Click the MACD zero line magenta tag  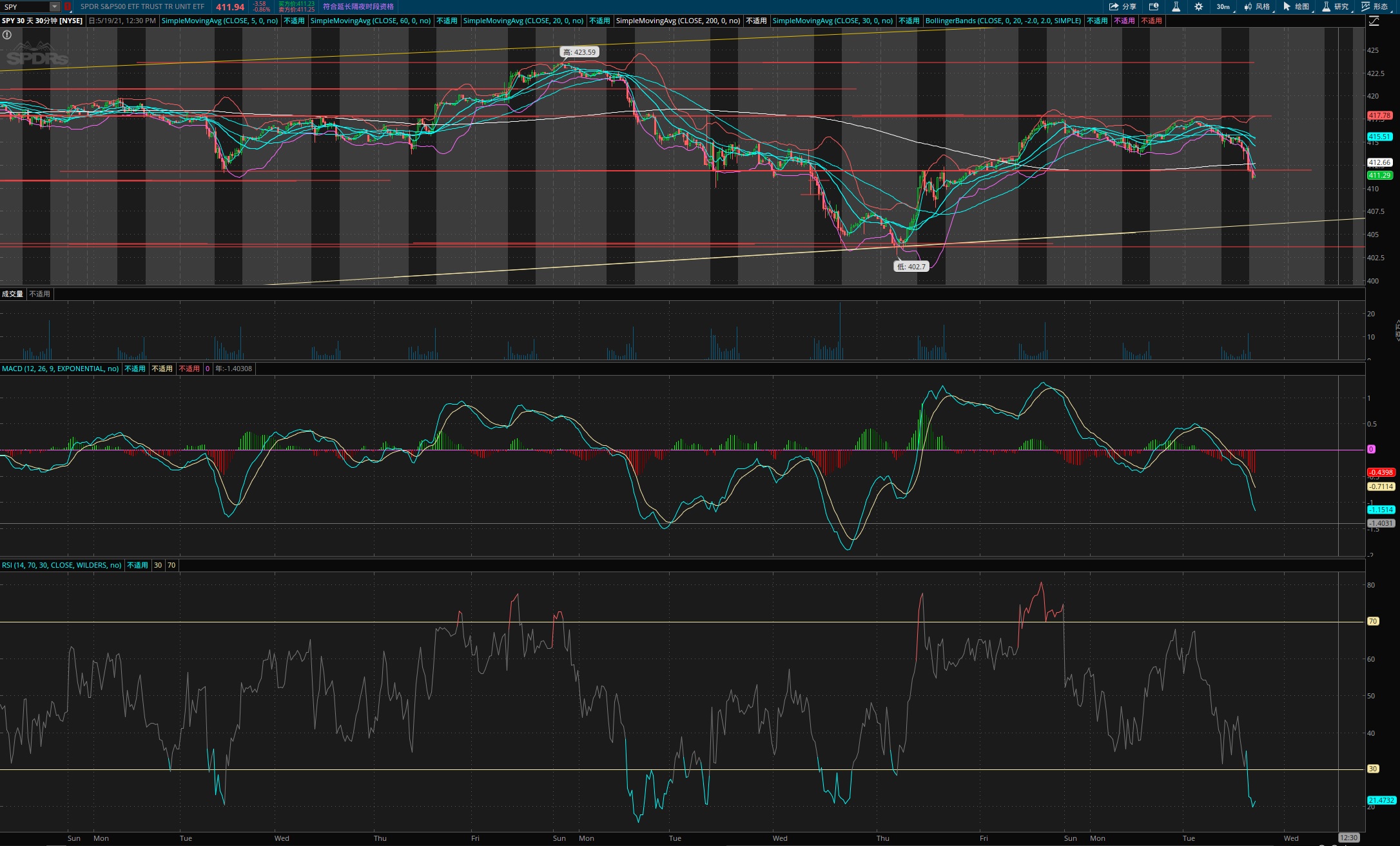(1371, 449)
